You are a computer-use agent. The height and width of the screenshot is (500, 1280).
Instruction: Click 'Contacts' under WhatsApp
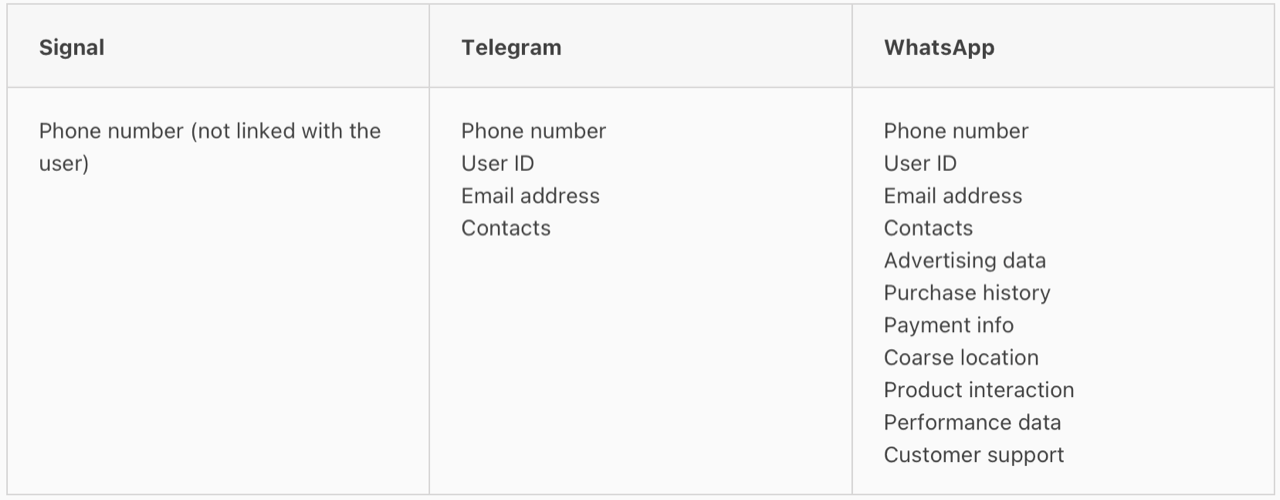(x=928, y=228)
